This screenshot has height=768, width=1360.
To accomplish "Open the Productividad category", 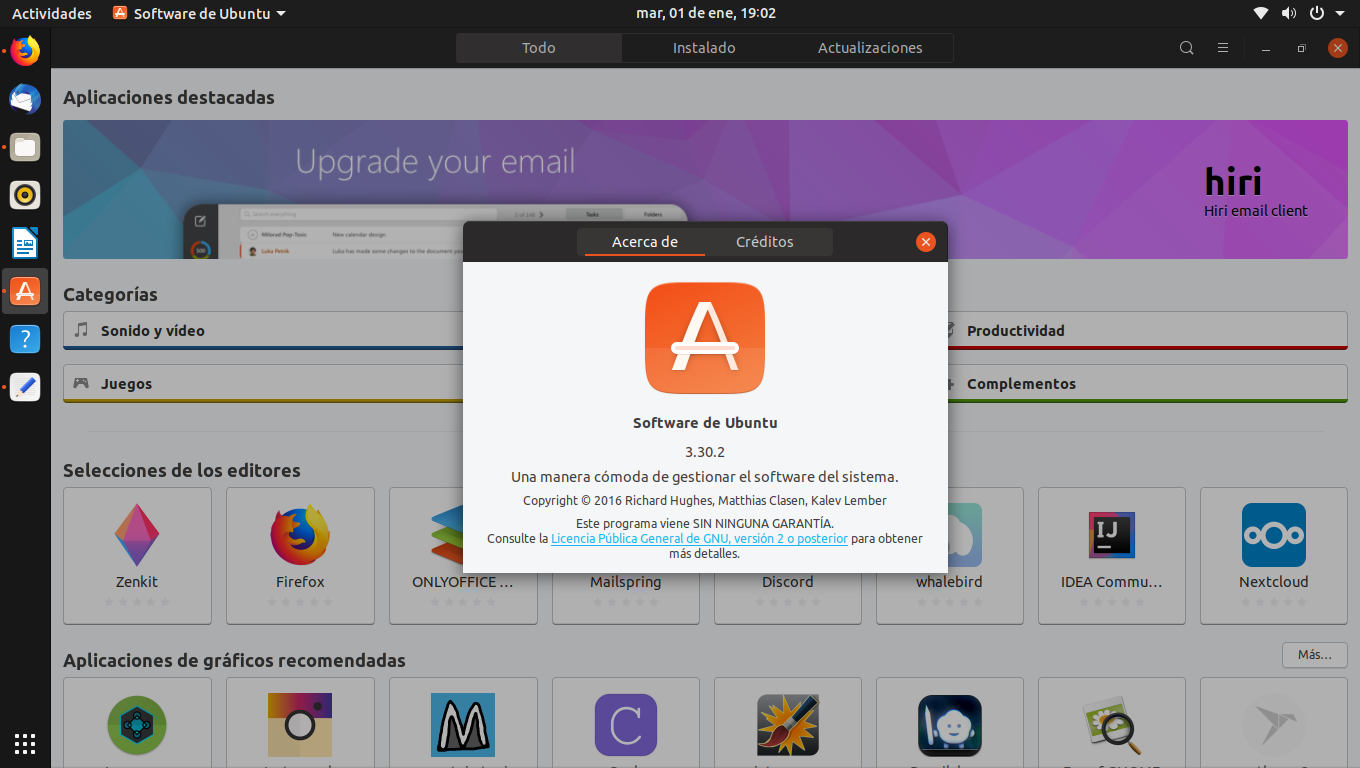I will click(1147, 331).
